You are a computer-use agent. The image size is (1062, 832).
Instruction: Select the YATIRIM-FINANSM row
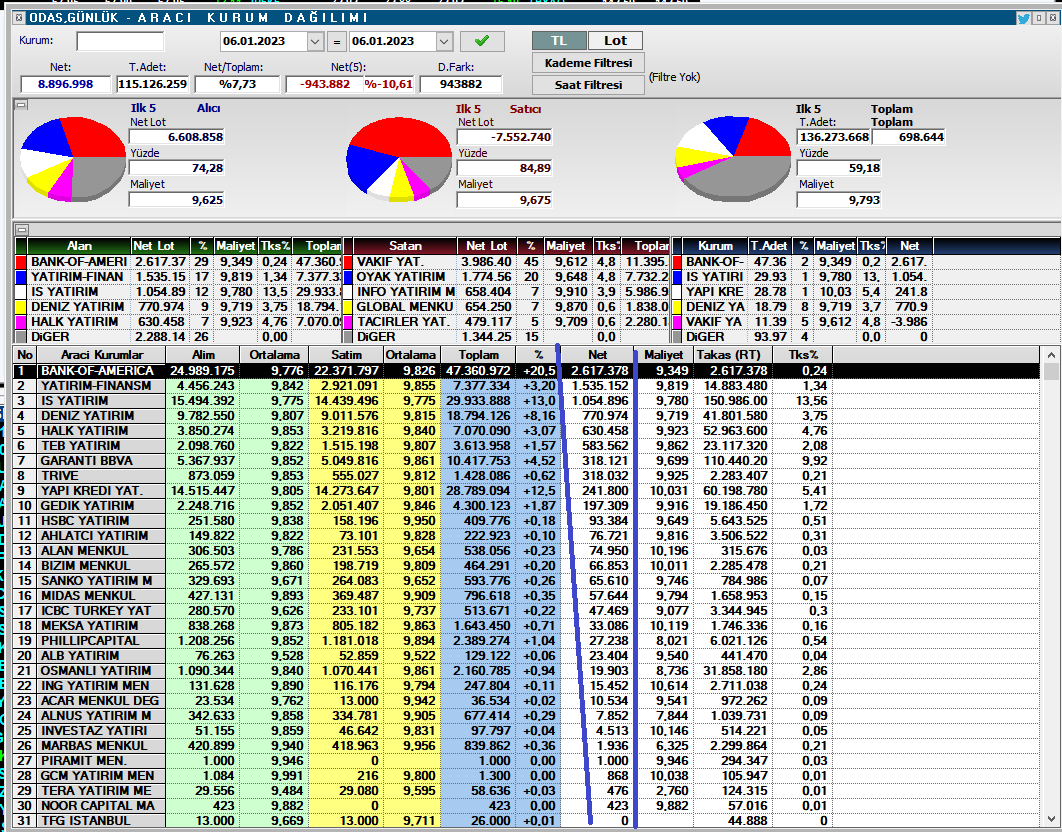pyautogui.click(x=526, y=386)
